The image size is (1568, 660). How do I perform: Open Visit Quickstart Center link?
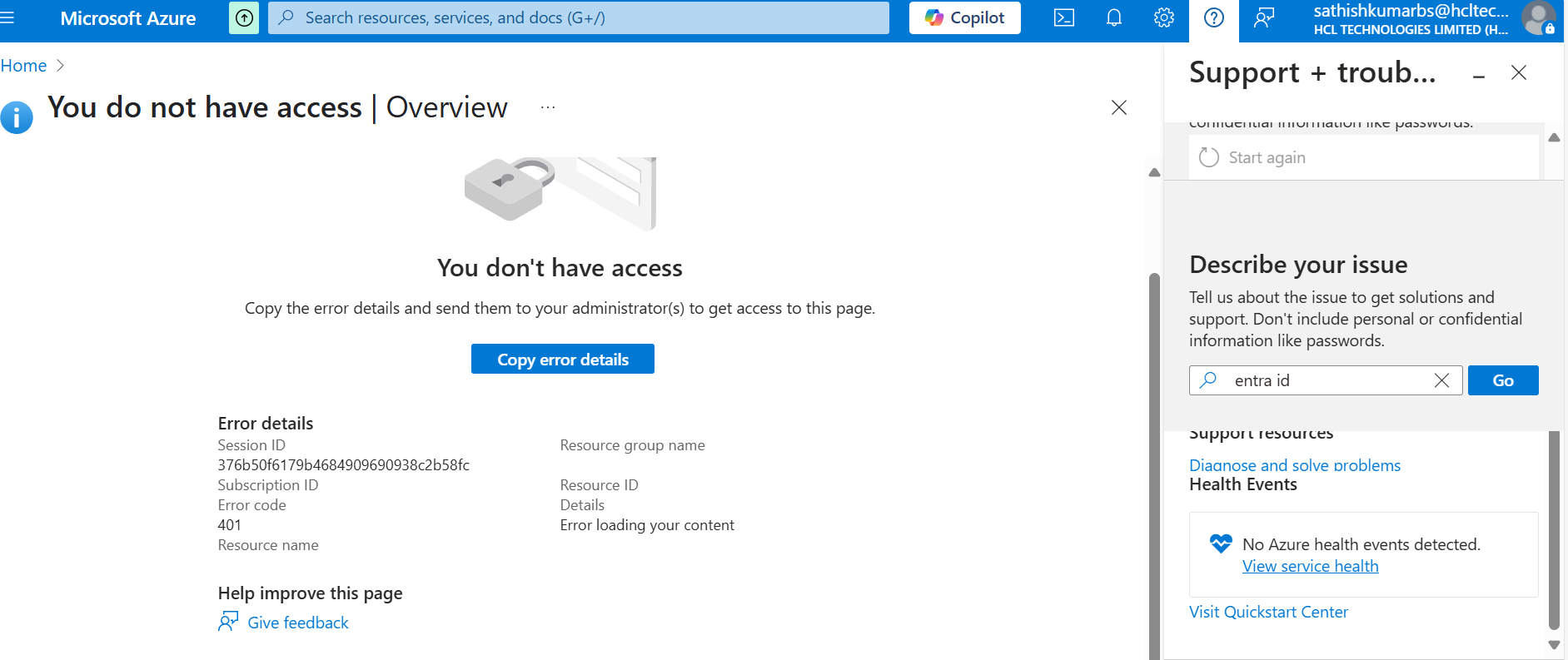(x=1268, y=612)
